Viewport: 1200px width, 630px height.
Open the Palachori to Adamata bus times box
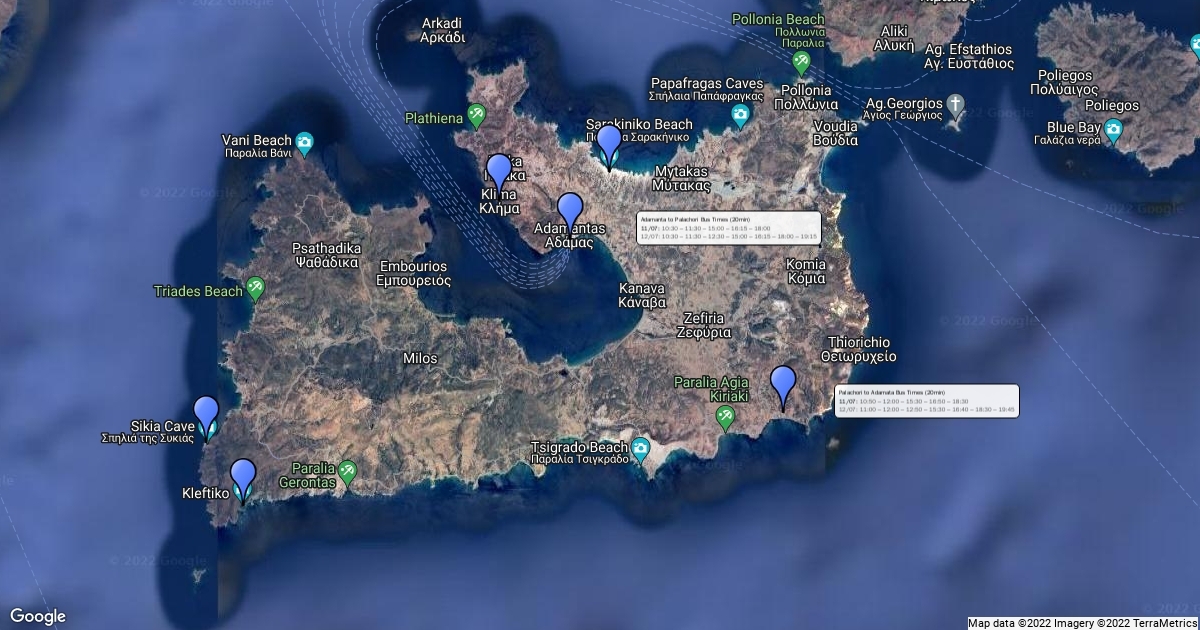(926, 401)
